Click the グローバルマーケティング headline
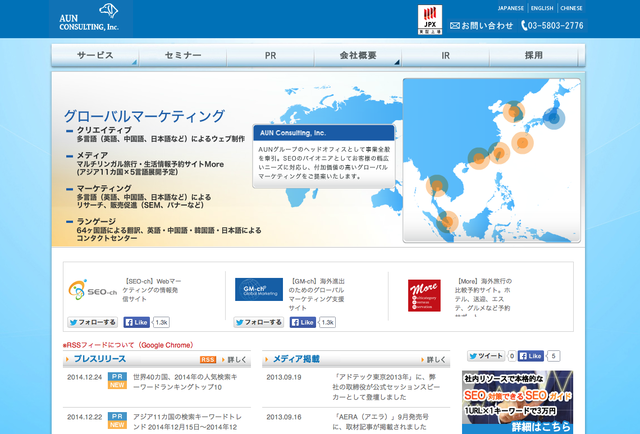 click(x=144, y=116)
